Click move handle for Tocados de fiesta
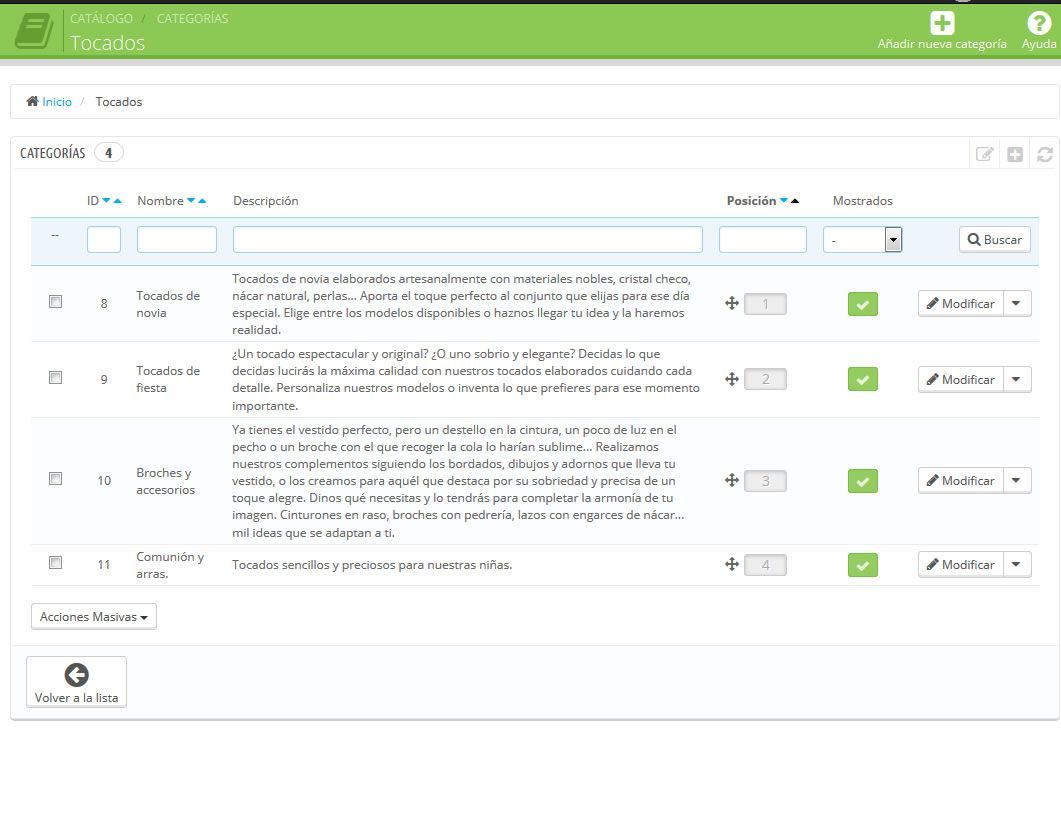 (731, 379)
